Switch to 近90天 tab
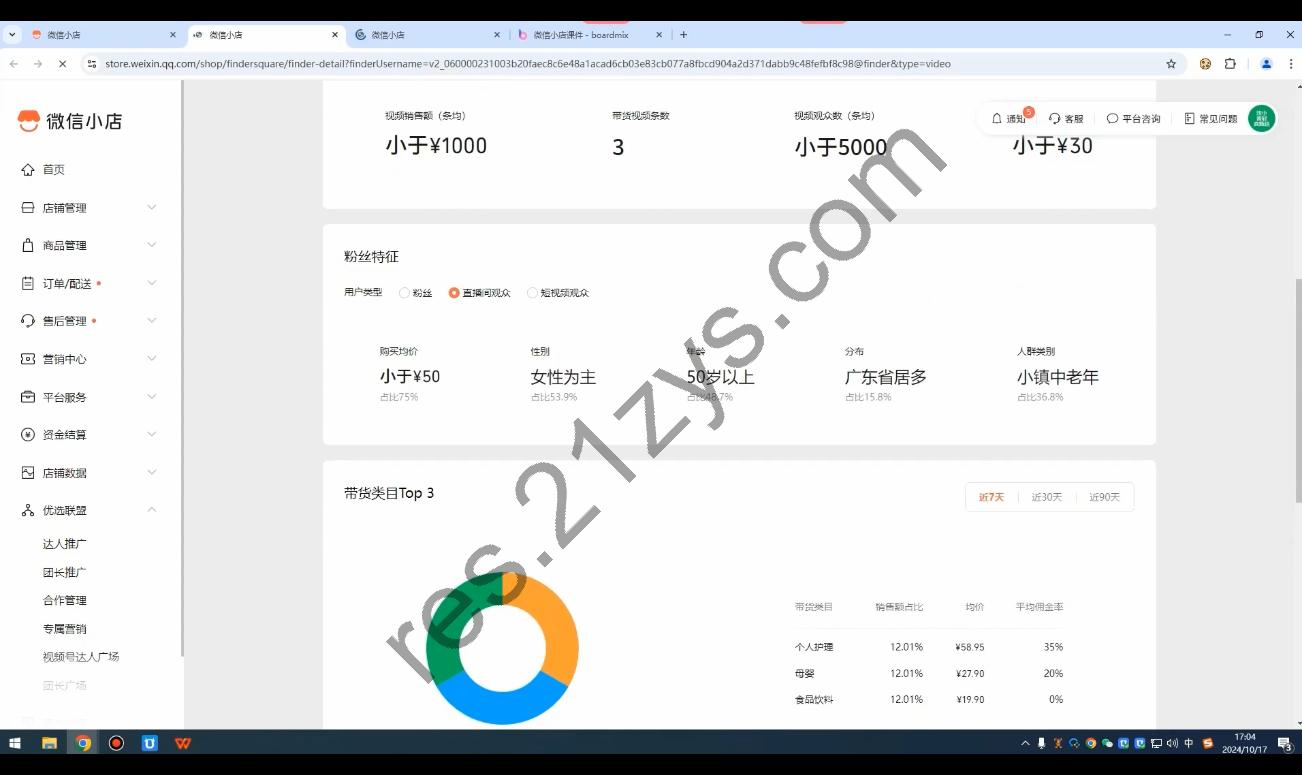Image resolution: width=1302 pixels, height=775 pixels. click(1104, 497)
